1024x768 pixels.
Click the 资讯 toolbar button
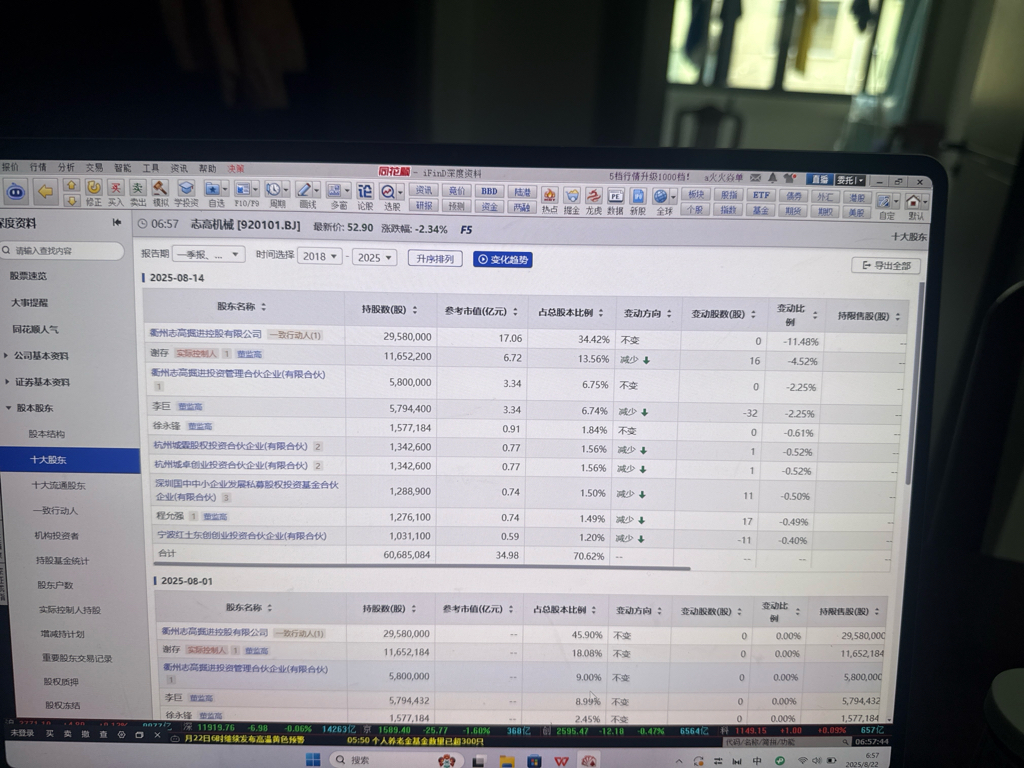click(x=424, y=190)
